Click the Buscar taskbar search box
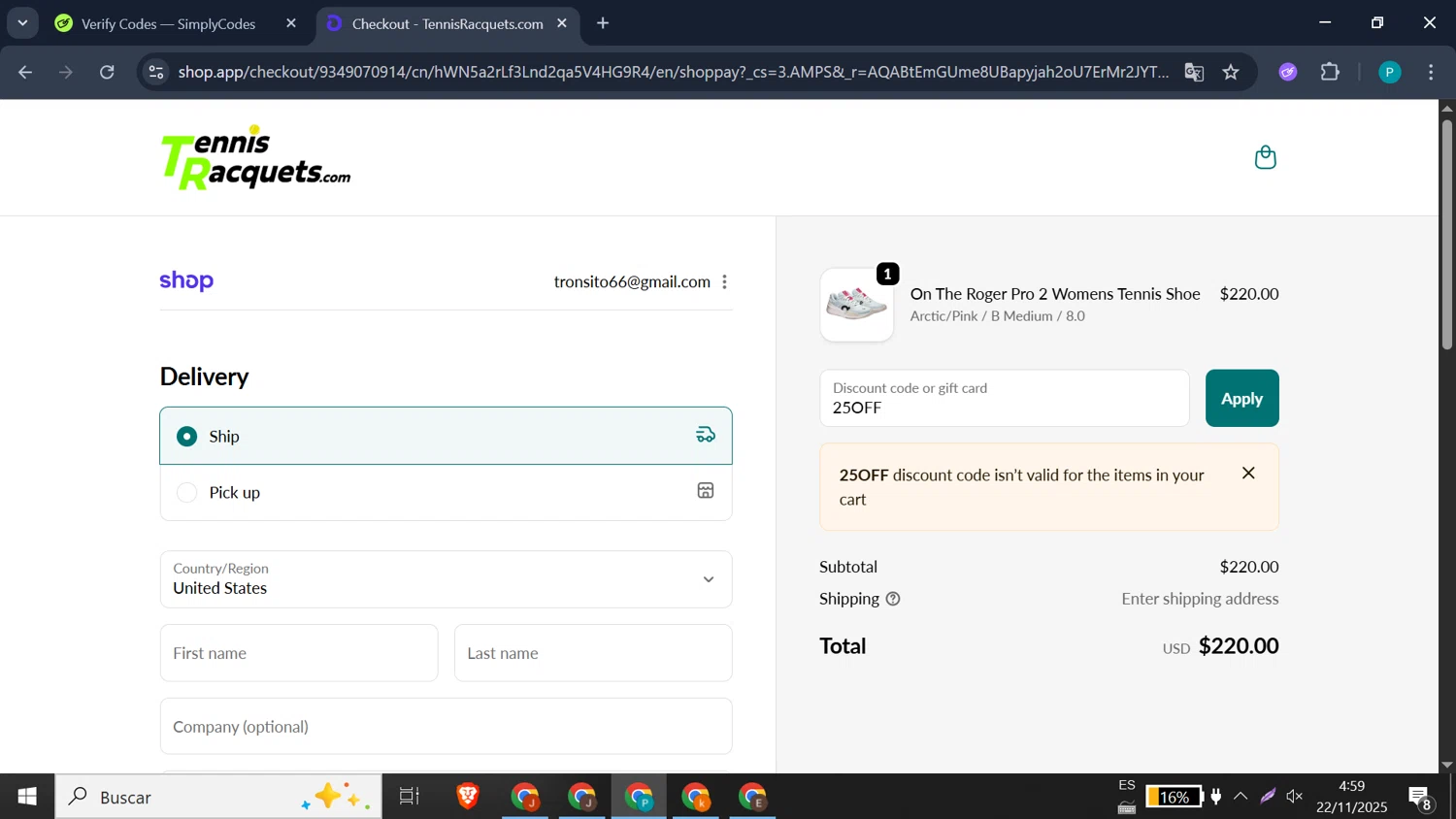 [218, 797]
